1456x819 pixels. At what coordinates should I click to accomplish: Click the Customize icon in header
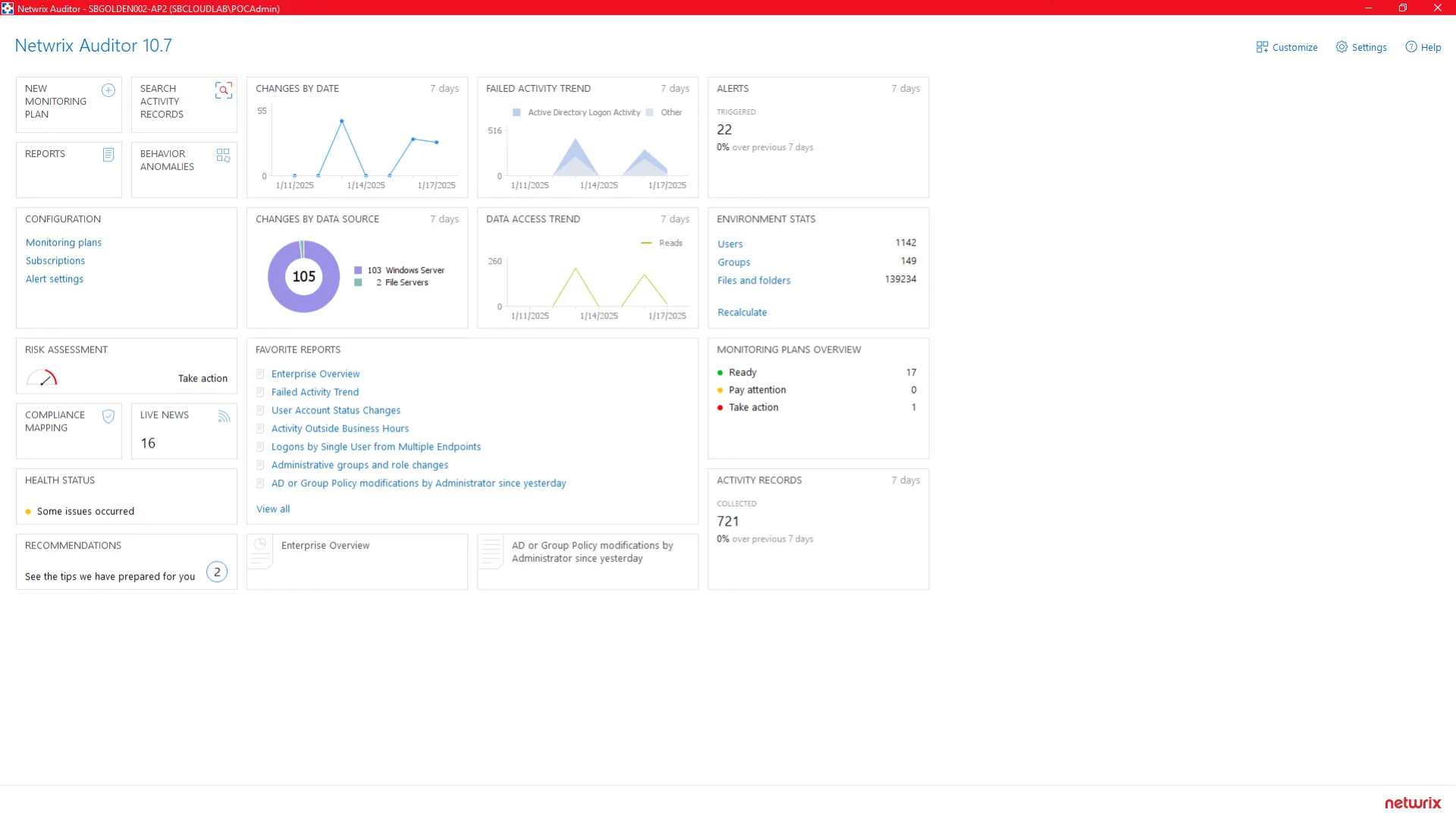[x=1262, y=47]
